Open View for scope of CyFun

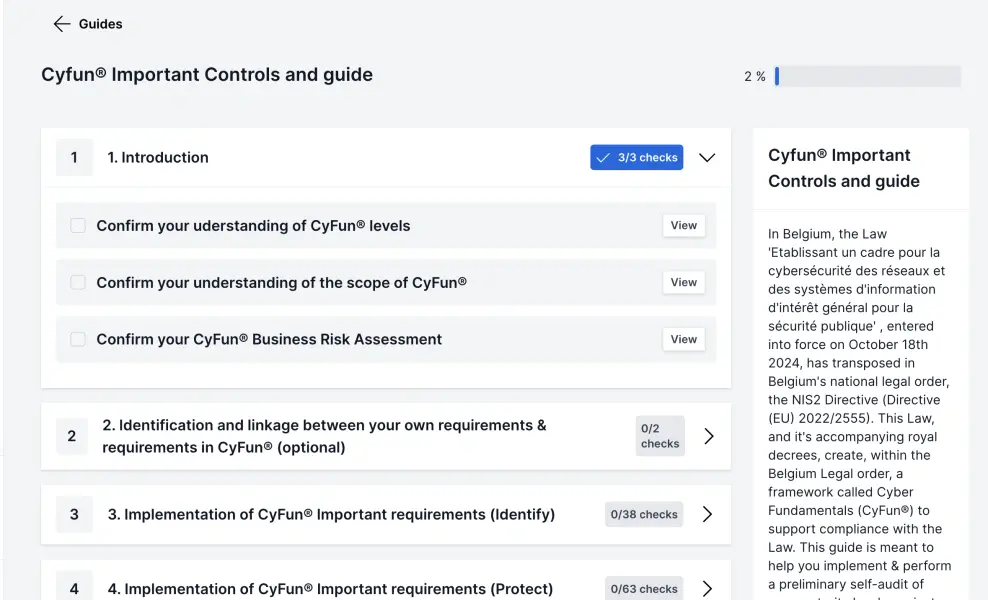pos(684,283)
